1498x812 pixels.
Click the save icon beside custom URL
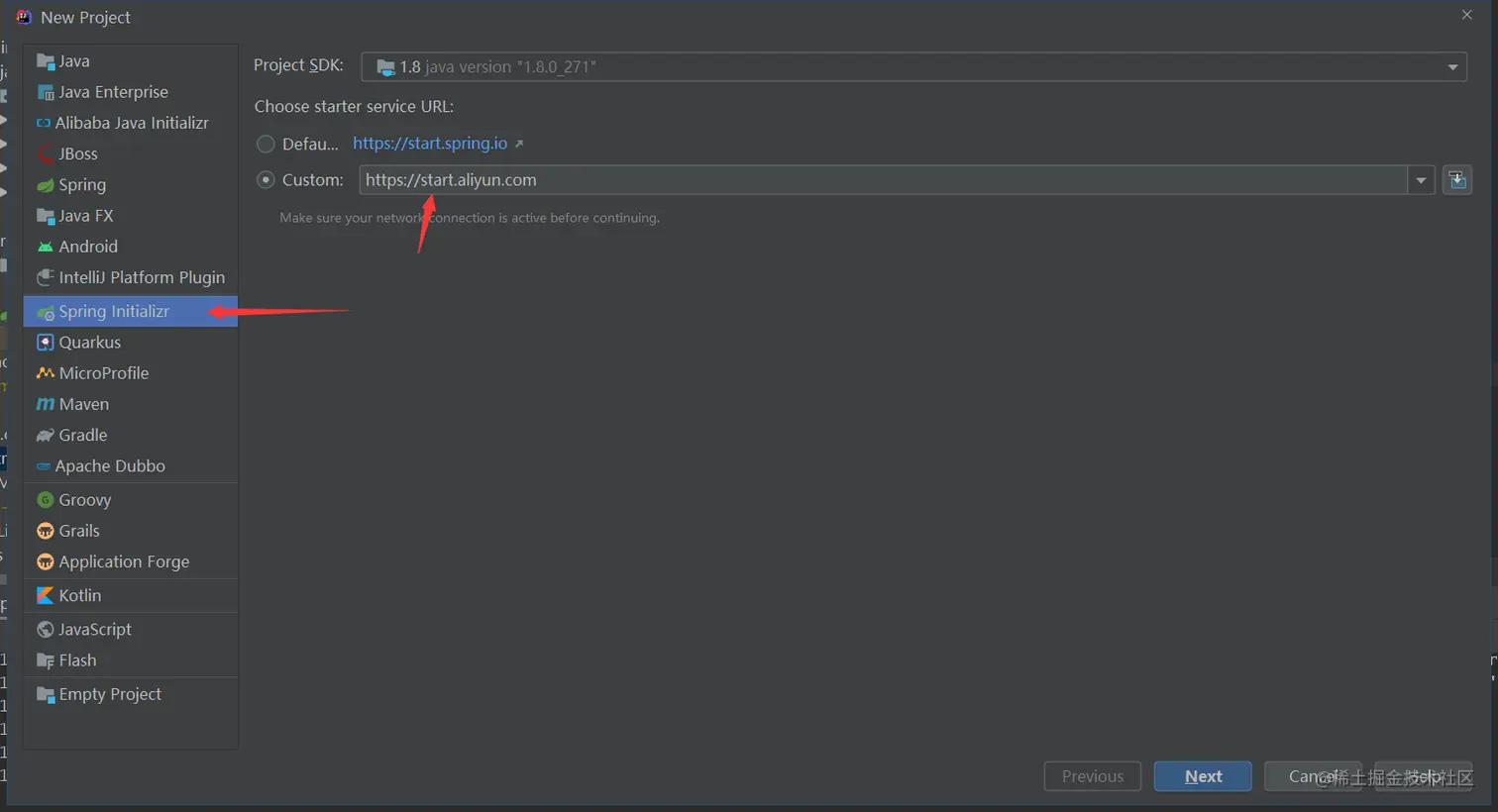(x=1457, y=179)
